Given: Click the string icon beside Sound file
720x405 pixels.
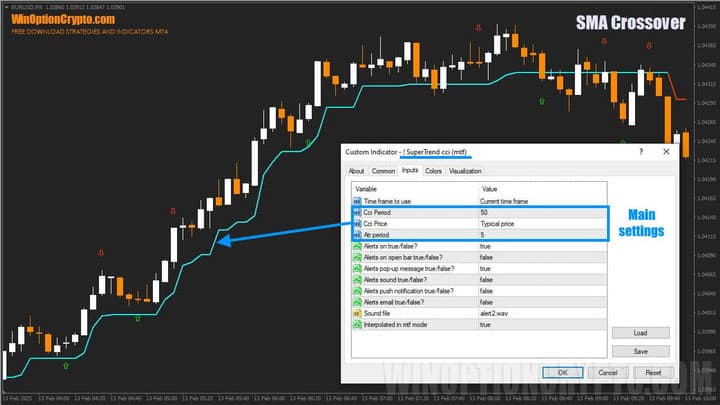Looking at the screenshot, I should click(357, 313).
